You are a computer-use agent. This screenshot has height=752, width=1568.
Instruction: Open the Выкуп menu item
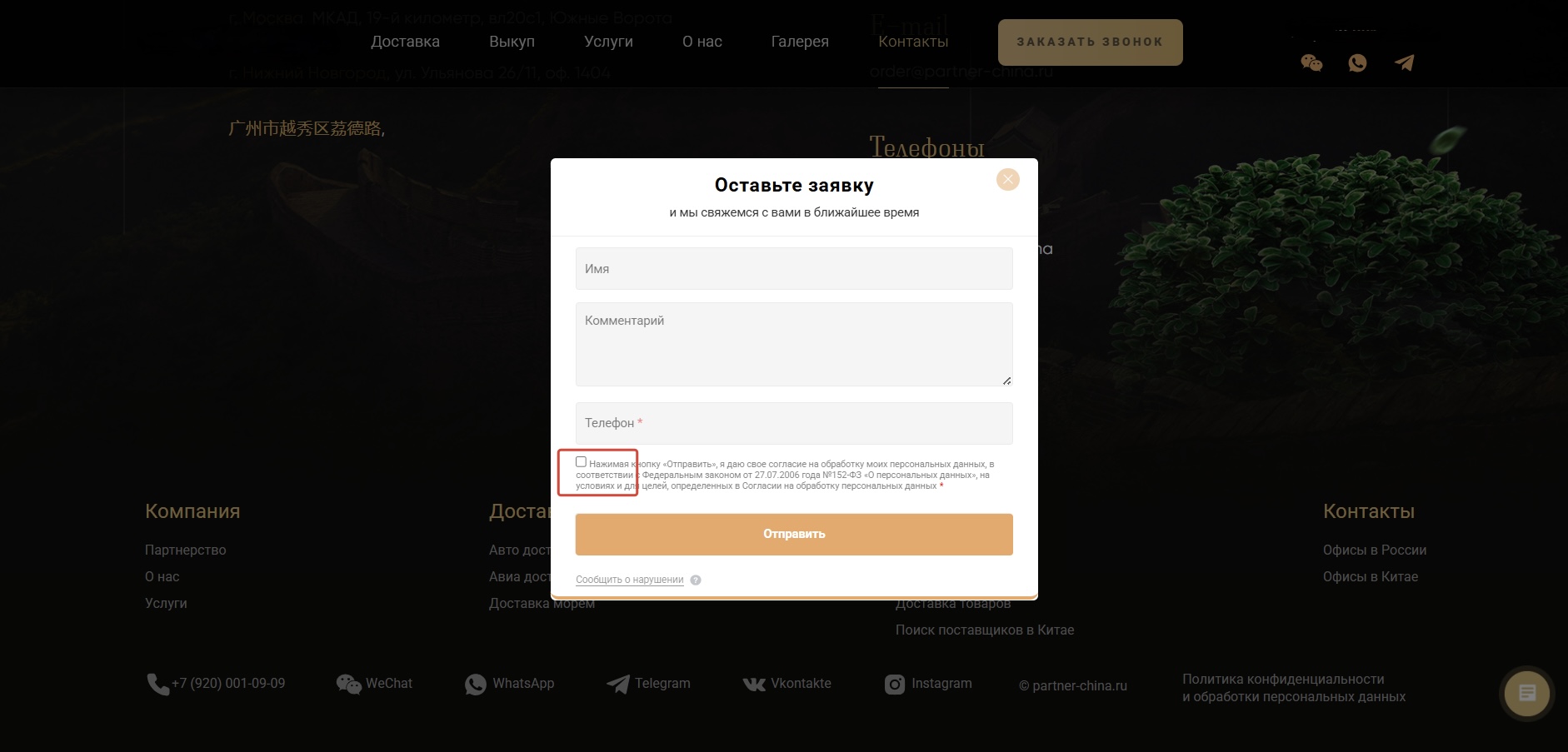pos(512,42)
